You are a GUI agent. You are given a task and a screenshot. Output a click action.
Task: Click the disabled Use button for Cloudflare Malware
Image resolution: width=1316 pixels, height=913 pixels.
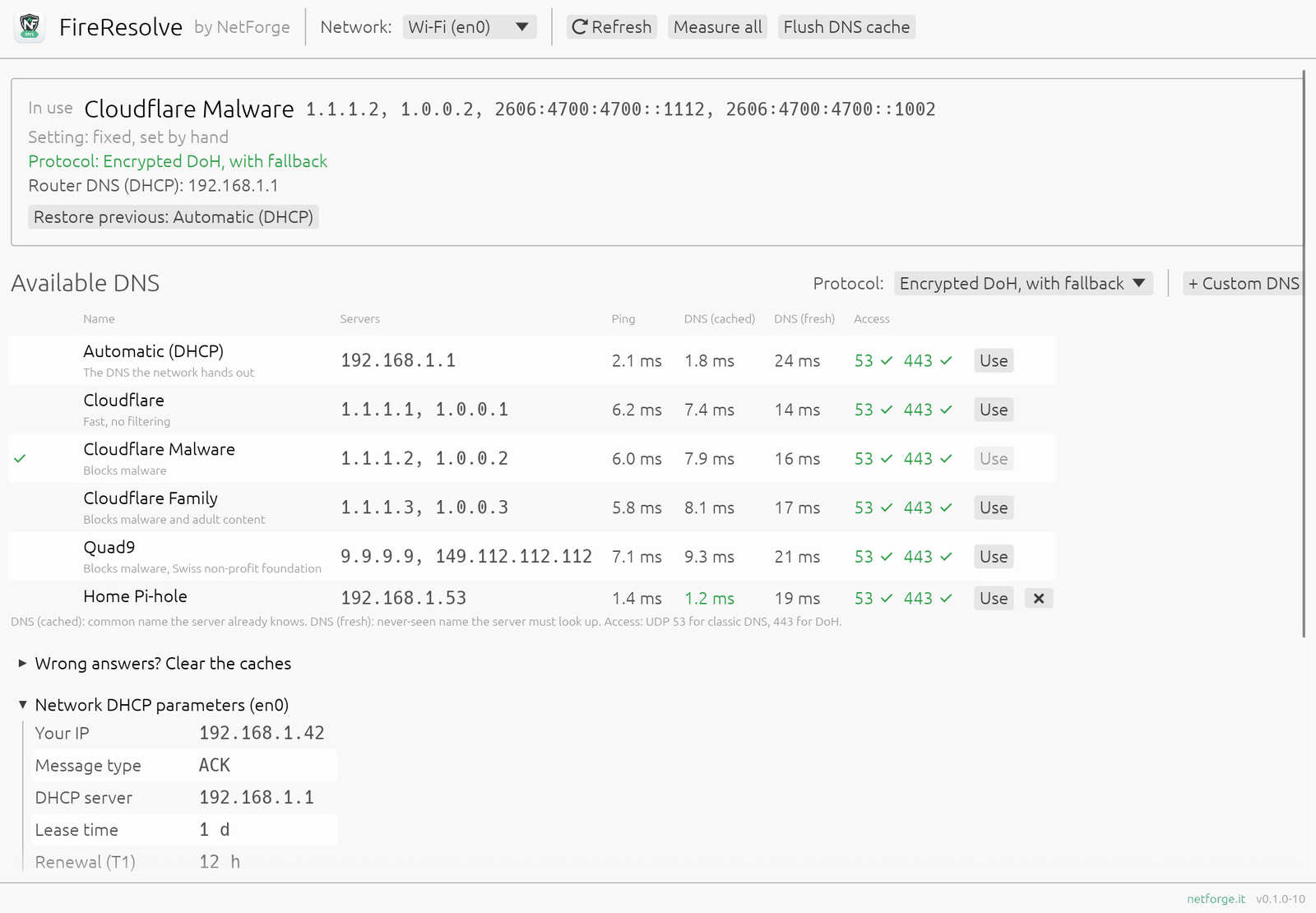point(994,459)
